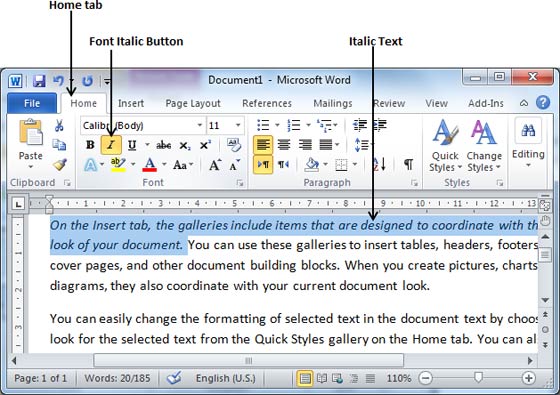Sort the selection alphabetically

pyautogui.click(x=379, y=164)
